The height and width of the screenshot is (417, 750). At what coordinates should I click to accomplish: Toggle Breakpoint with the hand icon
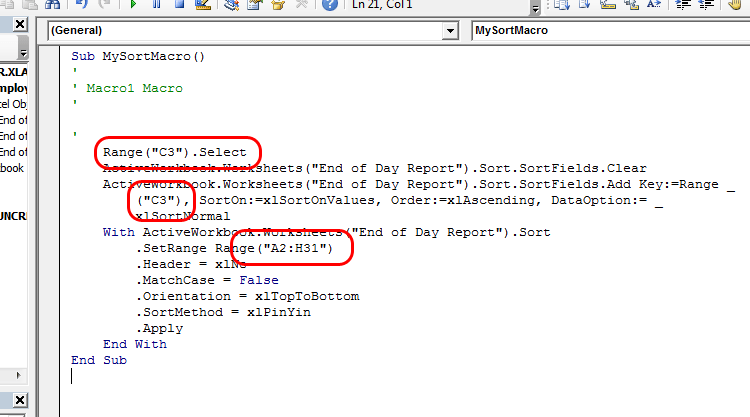[735, 4]
